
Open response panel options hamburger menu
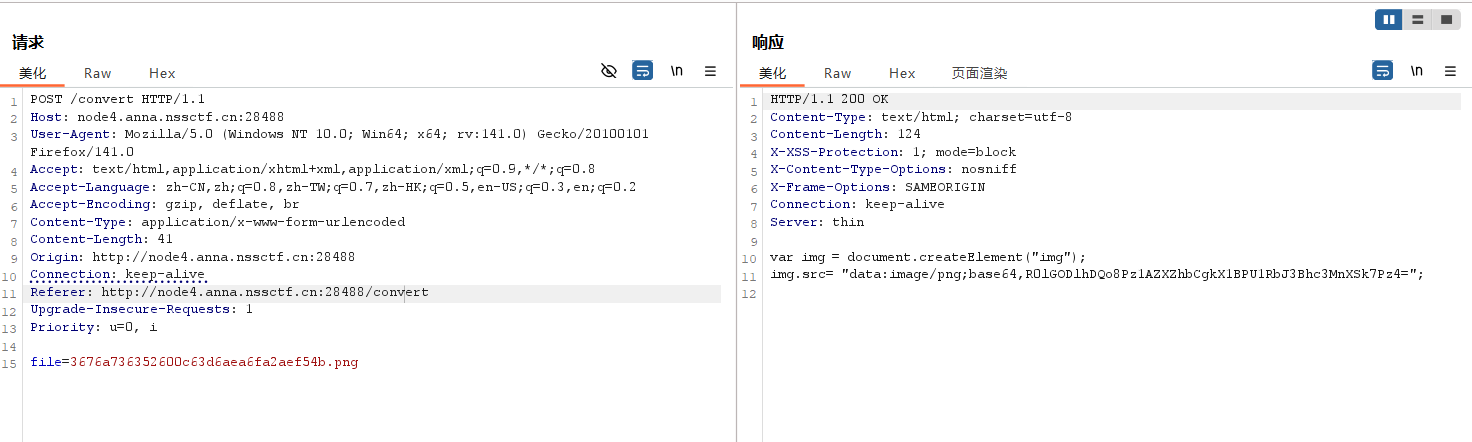(x=1450, y=71)
